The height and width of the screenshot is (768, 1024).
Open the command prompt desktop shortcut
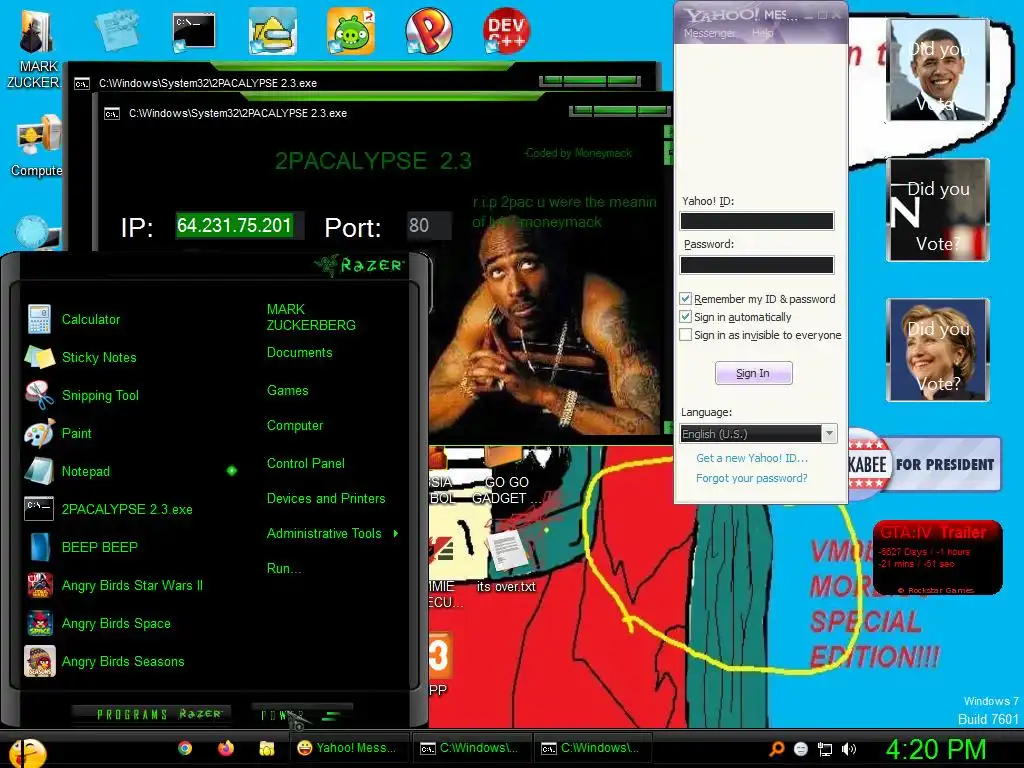point(194,32)
